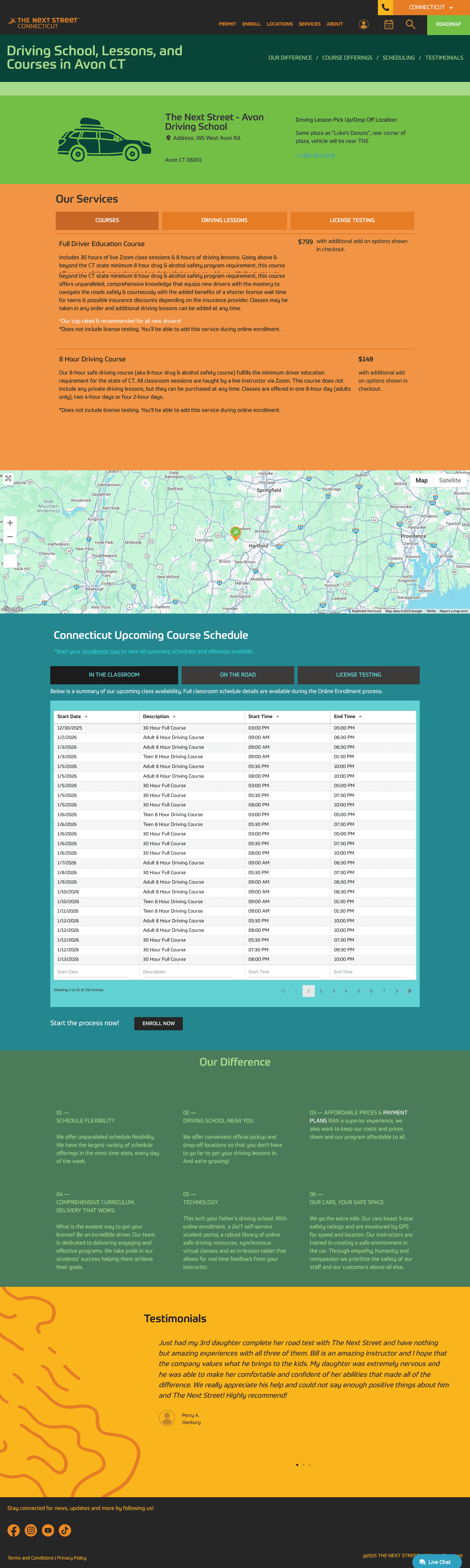The image size is (470, 1568).
Task: Open the ENROLL menu item
Action: [x=251, y=24]
